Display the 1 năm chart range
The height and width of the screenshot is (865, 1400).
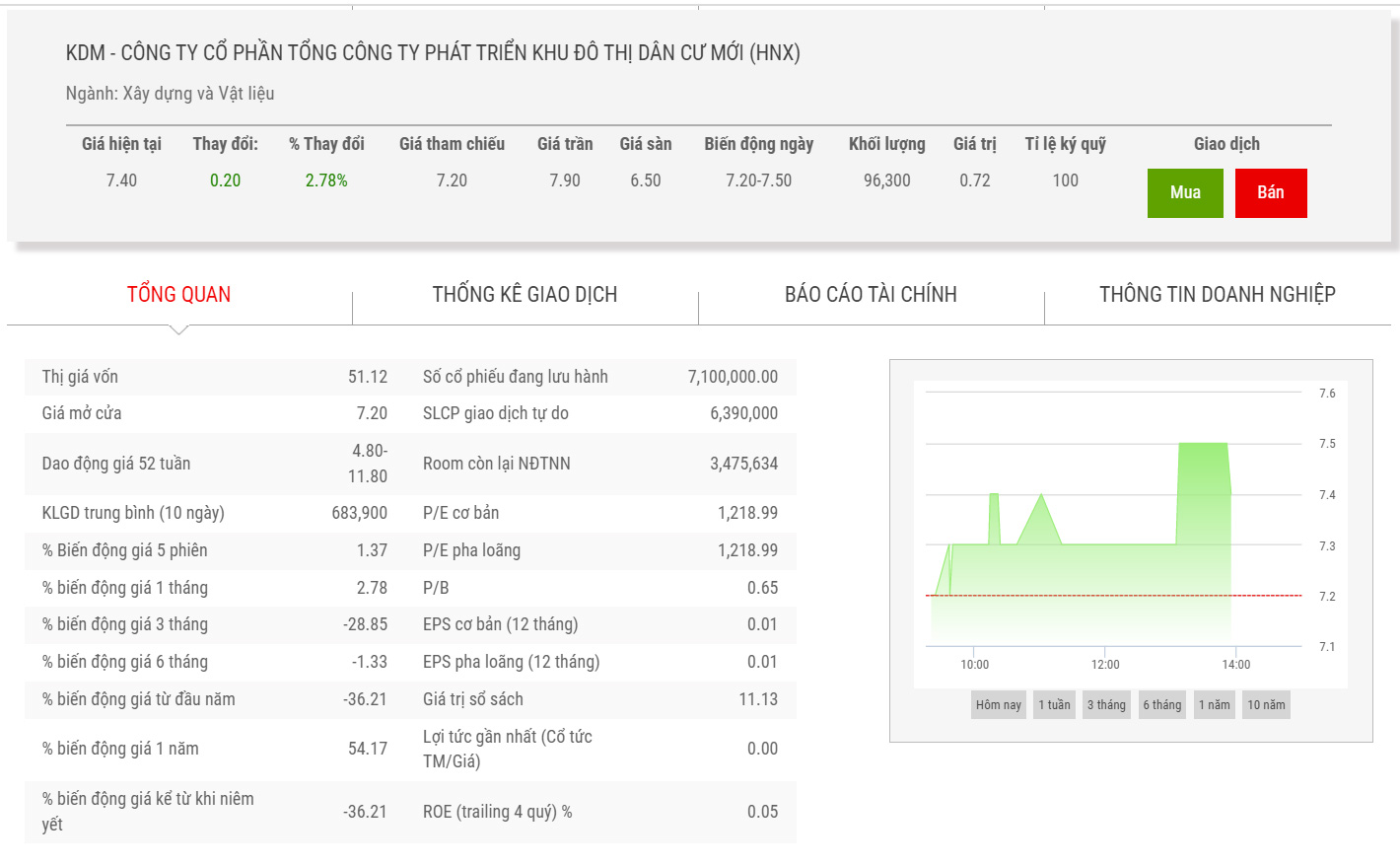point(1214,704)
